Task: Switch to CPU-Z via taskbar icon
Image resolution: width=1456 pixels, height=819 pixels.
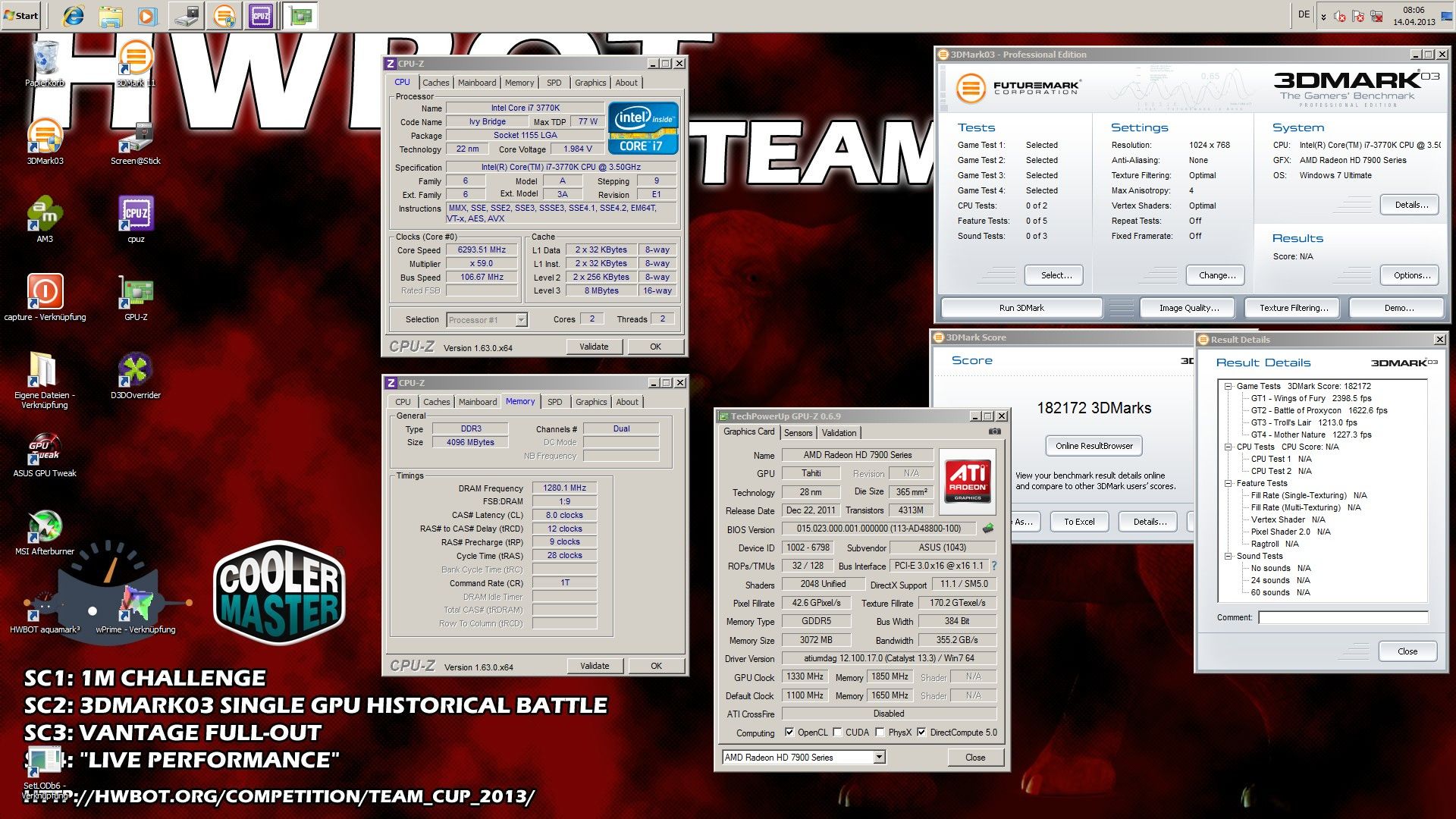Action: pyautogui.click(x=261, y=15)
